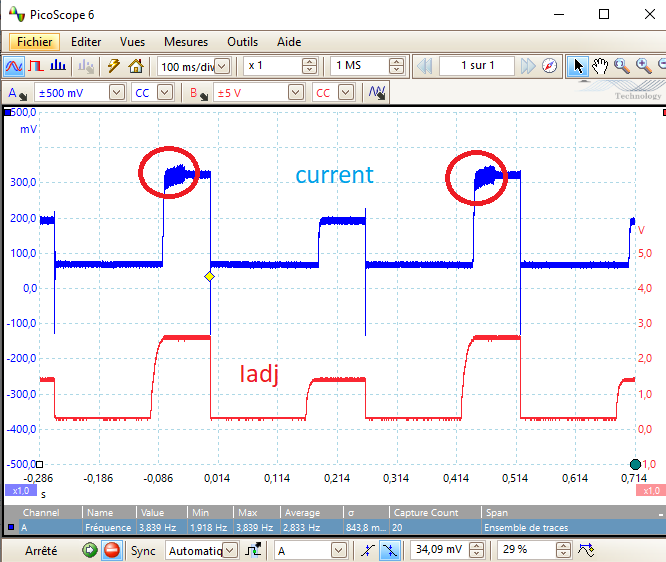This screenshot has width=666, height=562.
Task: Open Automatique trigger mode dropdown
Action: tap(230, 551)
